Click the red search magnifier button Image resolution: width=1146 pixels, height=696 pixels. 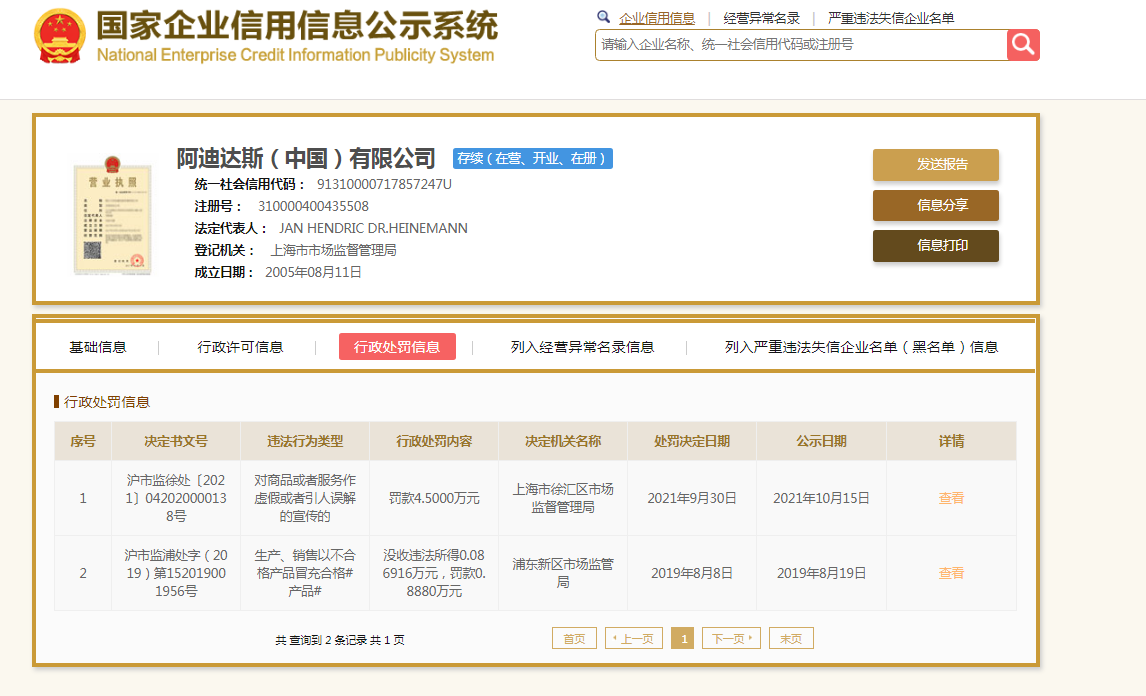point(1022,45)
